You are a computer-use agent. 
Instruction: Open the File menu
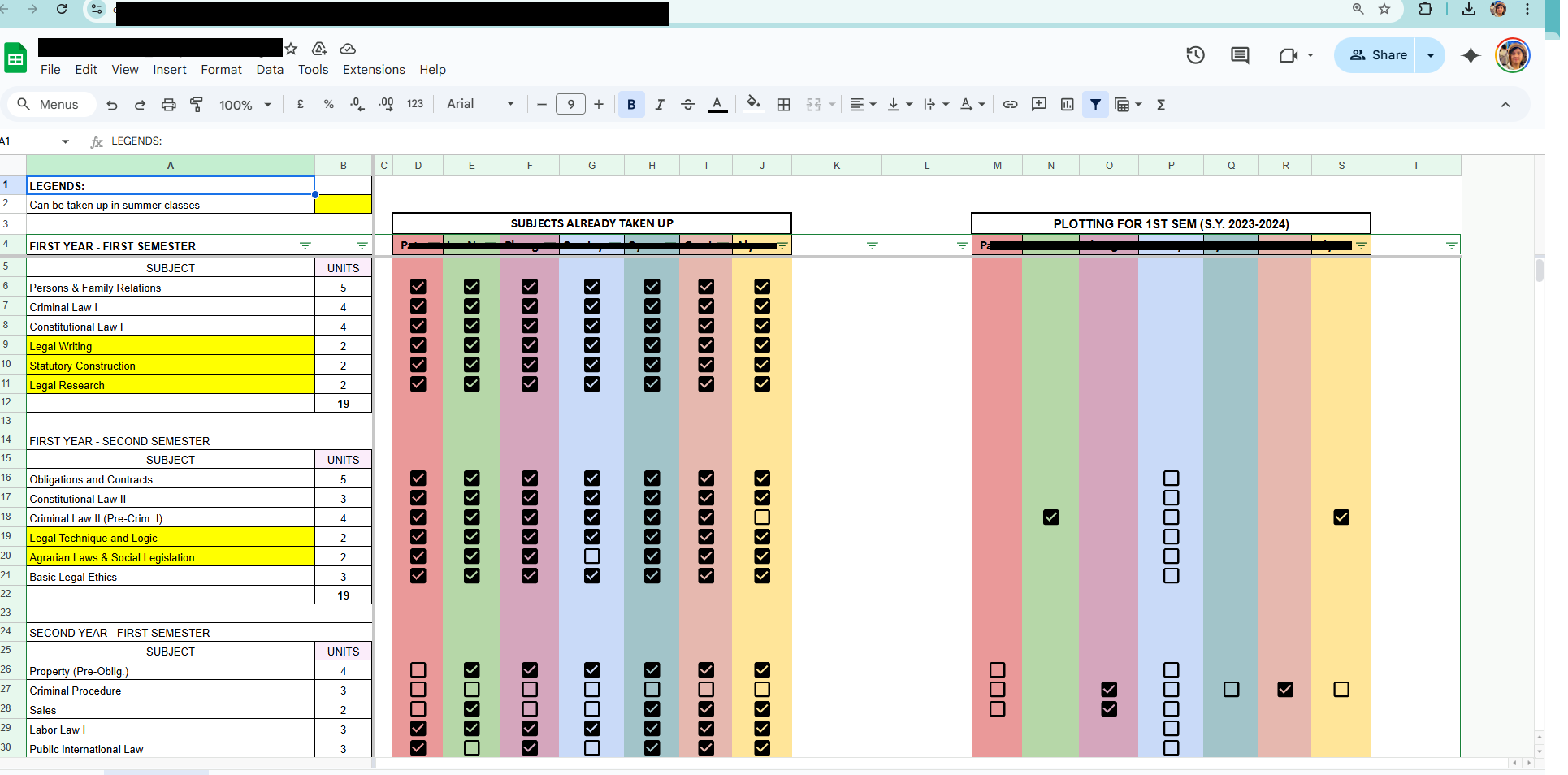point(50,70)
